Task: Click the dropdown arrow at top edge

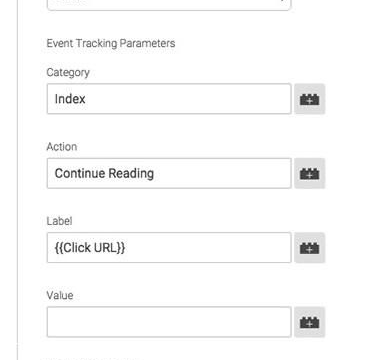Action: pyautogui.click(x=283, y=1)
